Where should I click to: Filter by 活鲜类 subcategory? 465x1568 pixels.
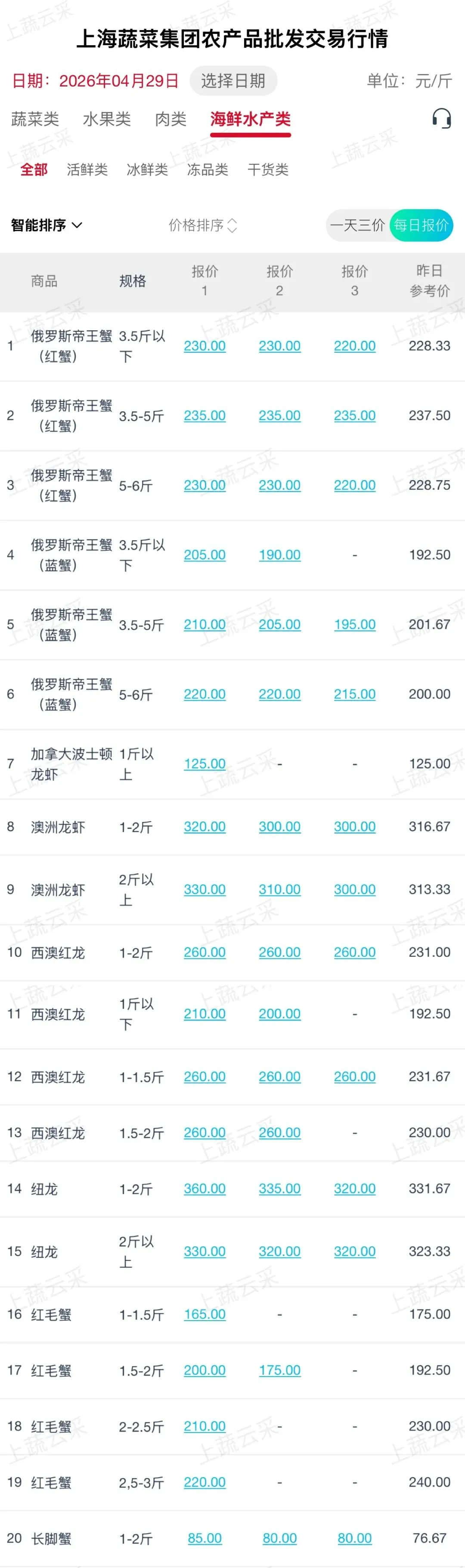(87, 170)
